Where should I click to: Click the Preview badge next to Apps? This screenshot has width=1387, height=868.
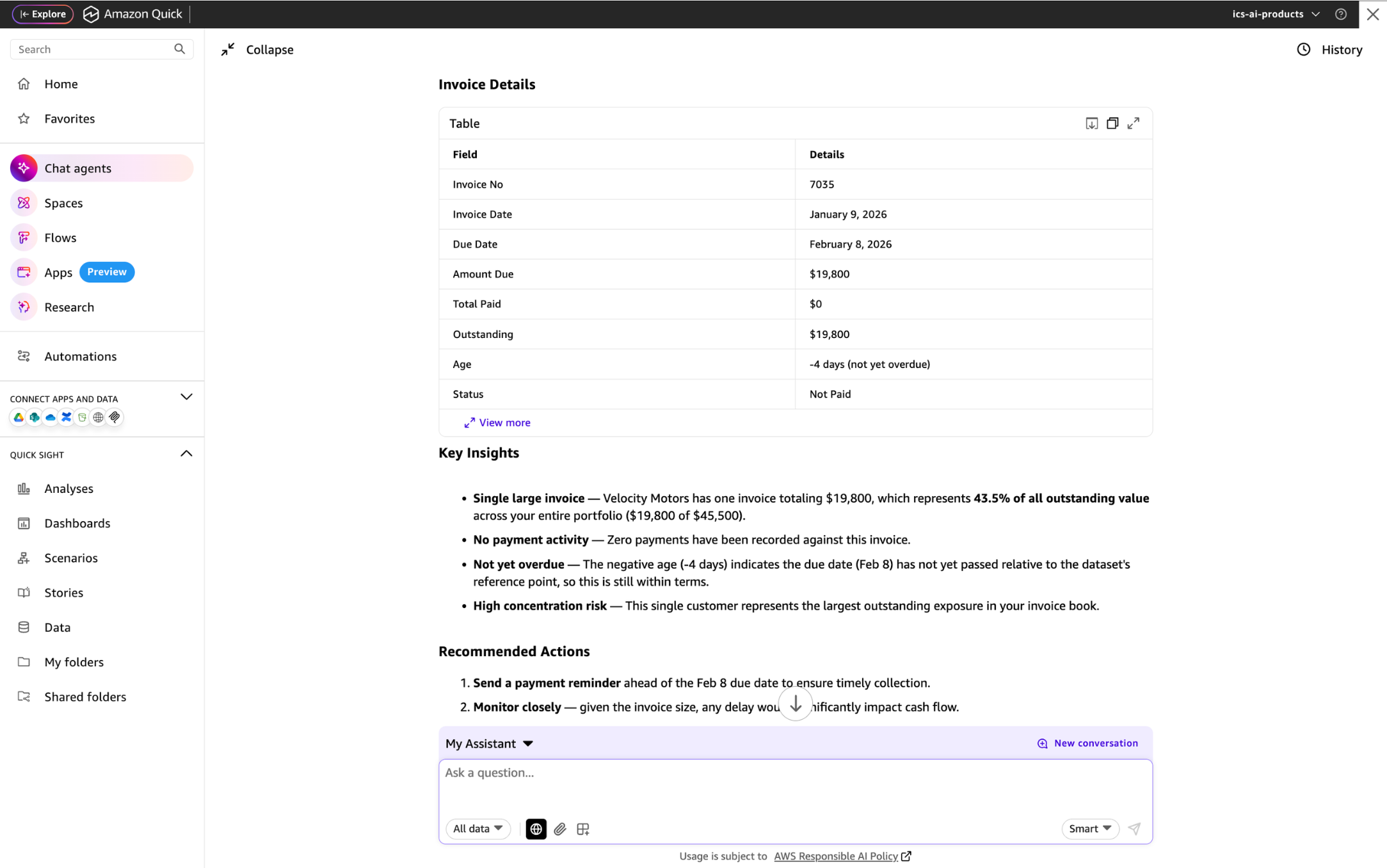point(107,272)
